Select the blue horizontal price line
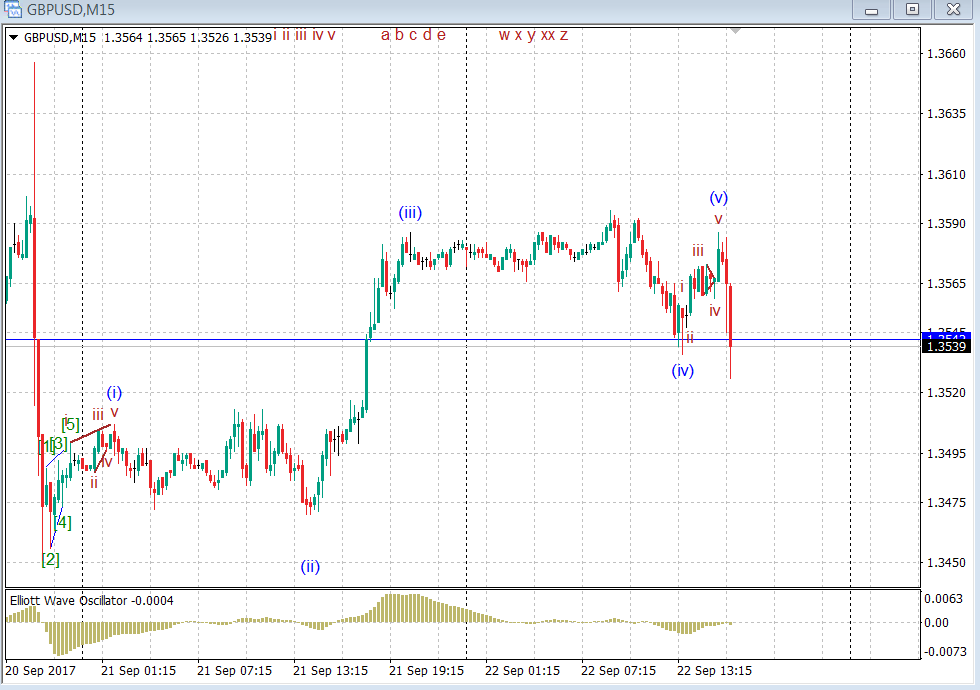This screenshot has height=690, width=980. point(462,340)
